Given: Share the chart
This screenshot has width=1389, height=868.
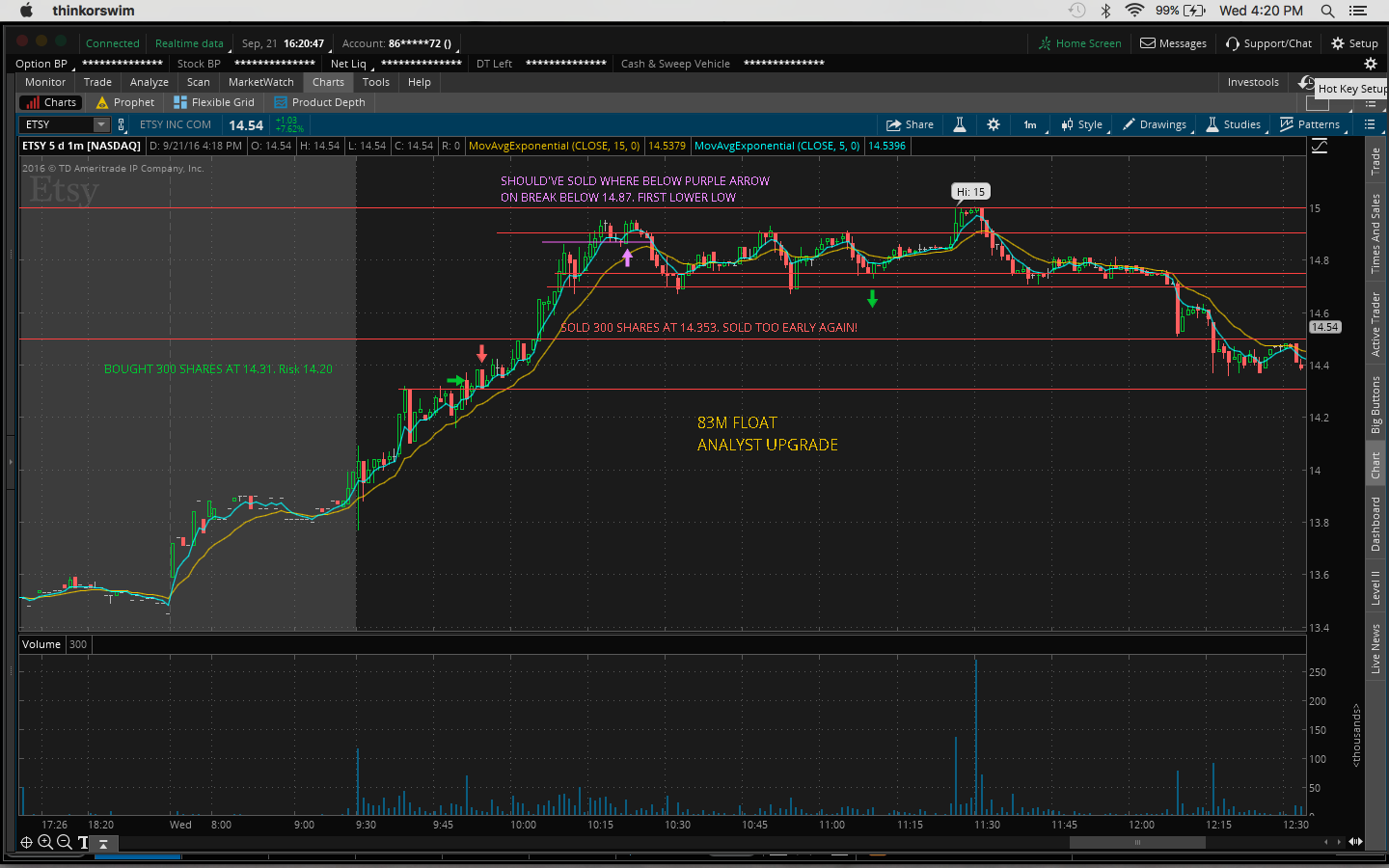Looking at the screenshot, I should pyautogui.click(x=910, y=124).
